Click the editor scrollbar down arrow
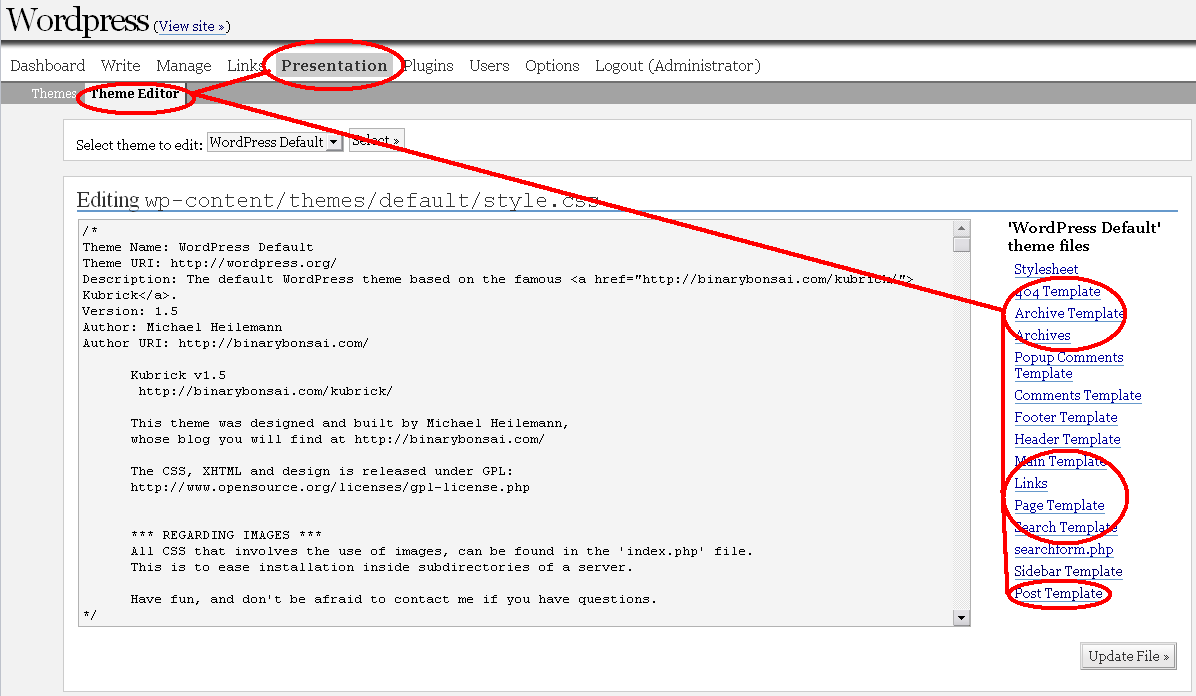1196x696 pixels. 962,618
